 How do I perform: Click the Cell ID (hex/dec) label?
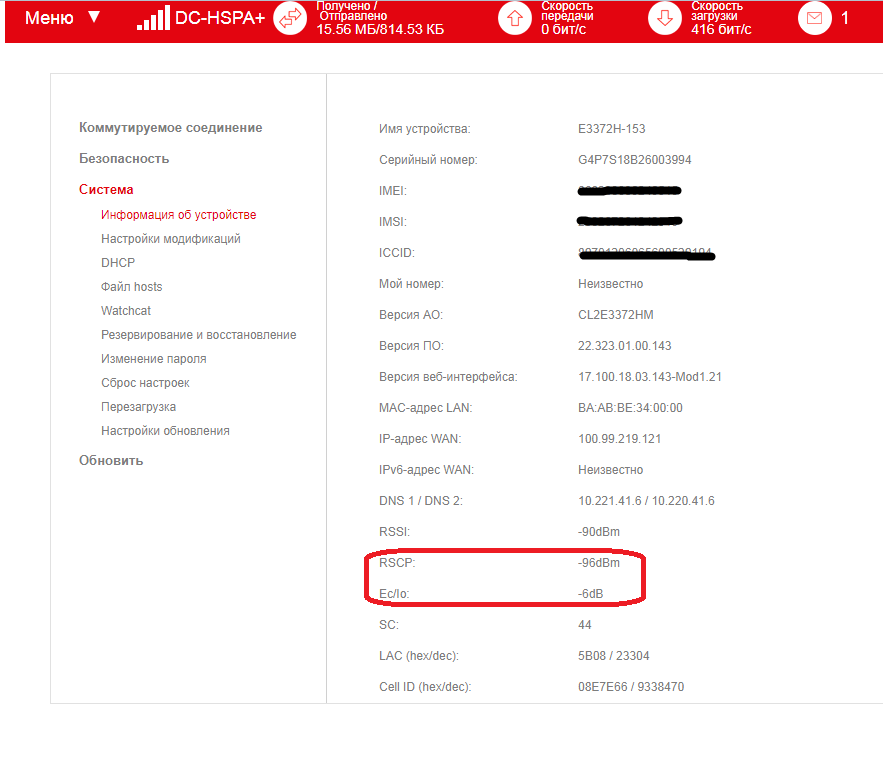(x=425, y=686)
